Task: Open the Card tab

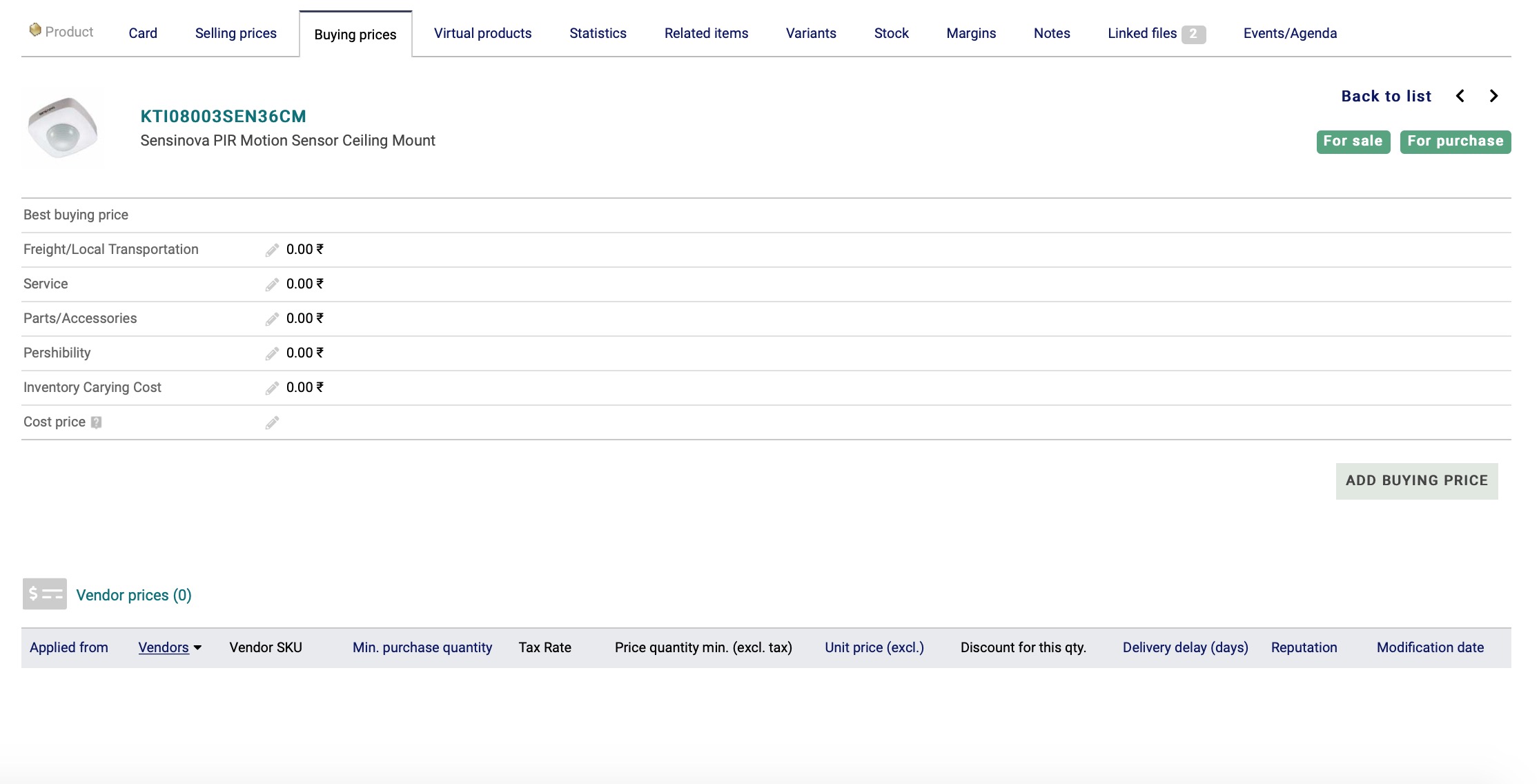Action: [x=143, y=33]
